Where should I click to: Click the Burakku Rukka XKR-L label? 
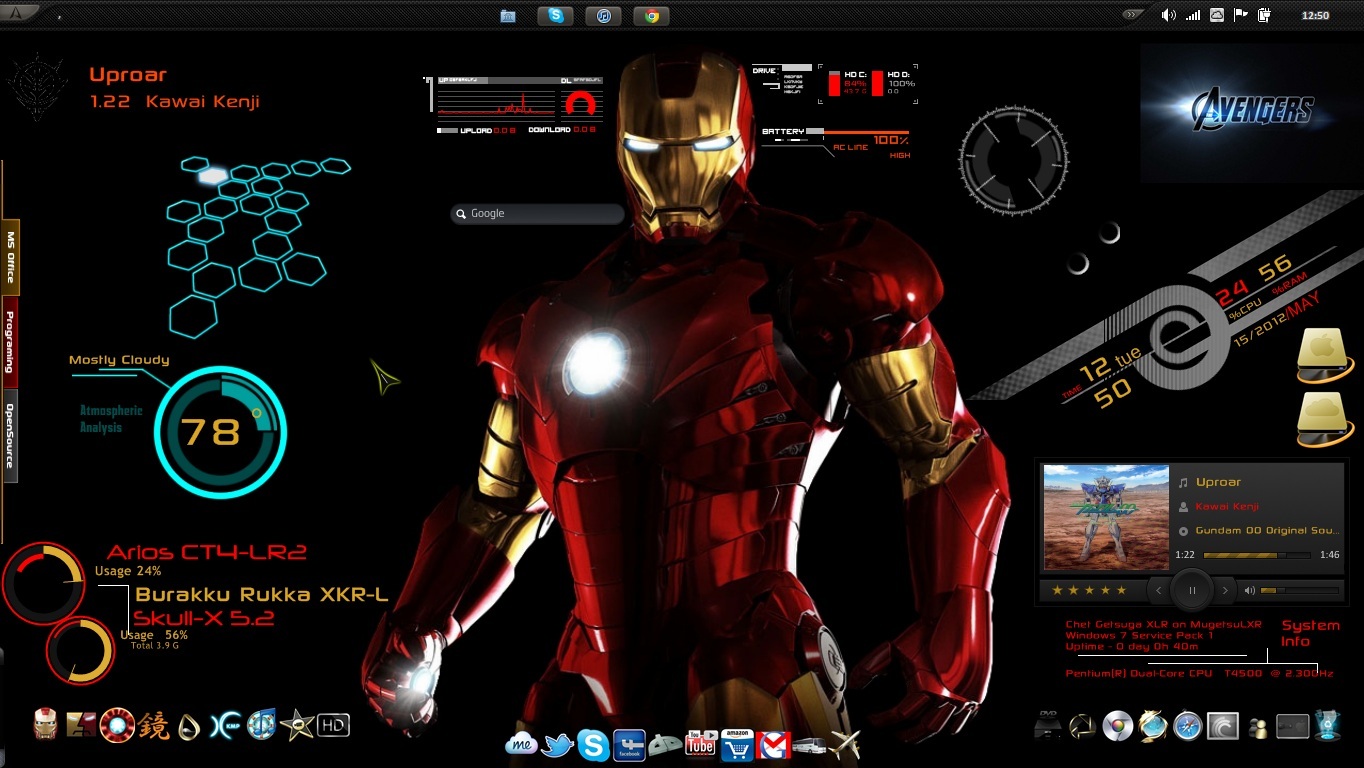click(x=262, y=594)
